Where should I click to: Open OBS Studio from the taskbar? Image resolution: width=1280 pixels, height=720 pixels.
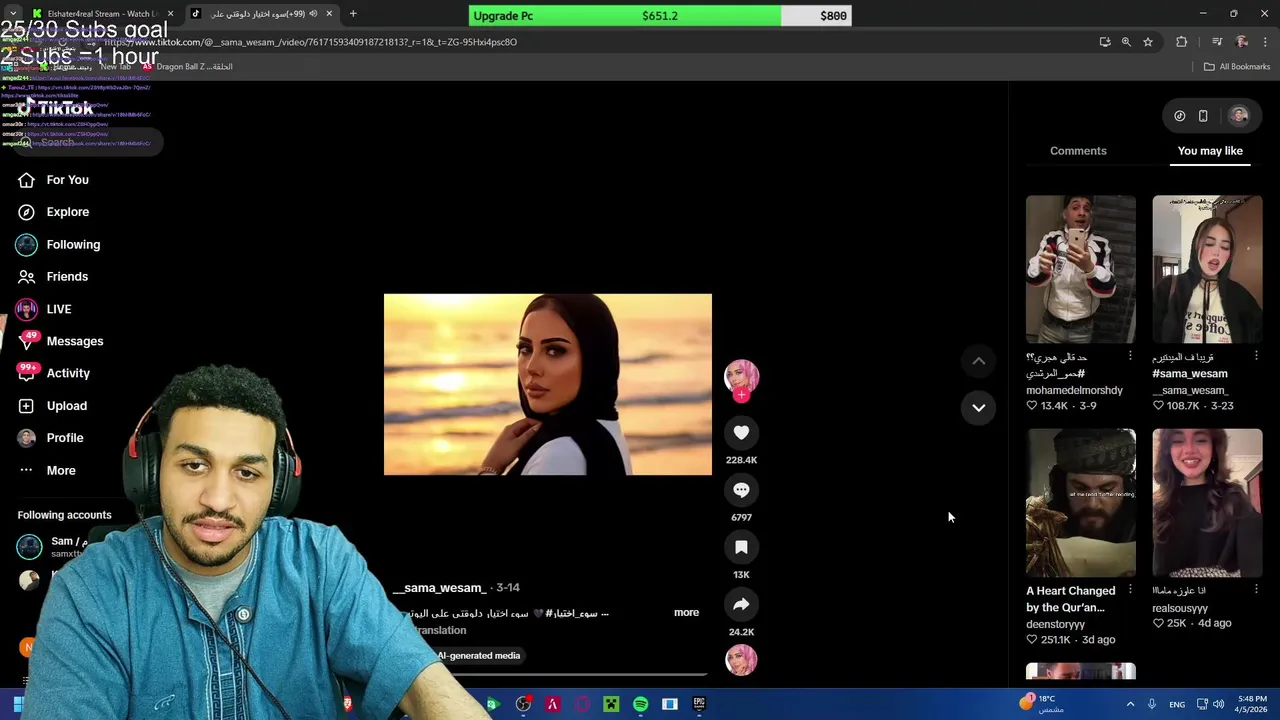(x=523, y=704)
